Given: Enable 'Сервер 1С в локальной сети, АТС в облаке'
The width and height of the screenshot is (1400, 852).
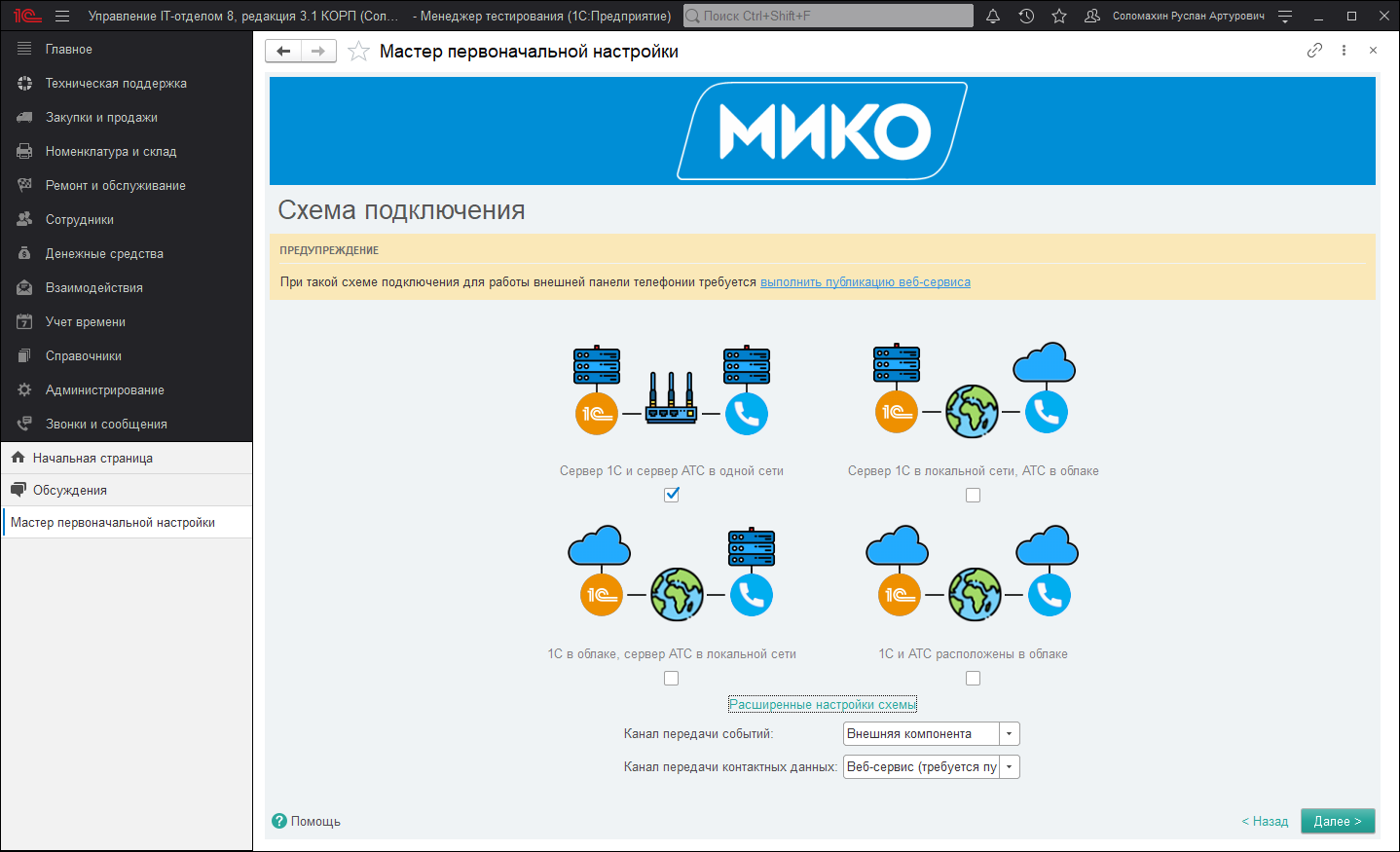Looking at the screenshot, I should 973,495.
